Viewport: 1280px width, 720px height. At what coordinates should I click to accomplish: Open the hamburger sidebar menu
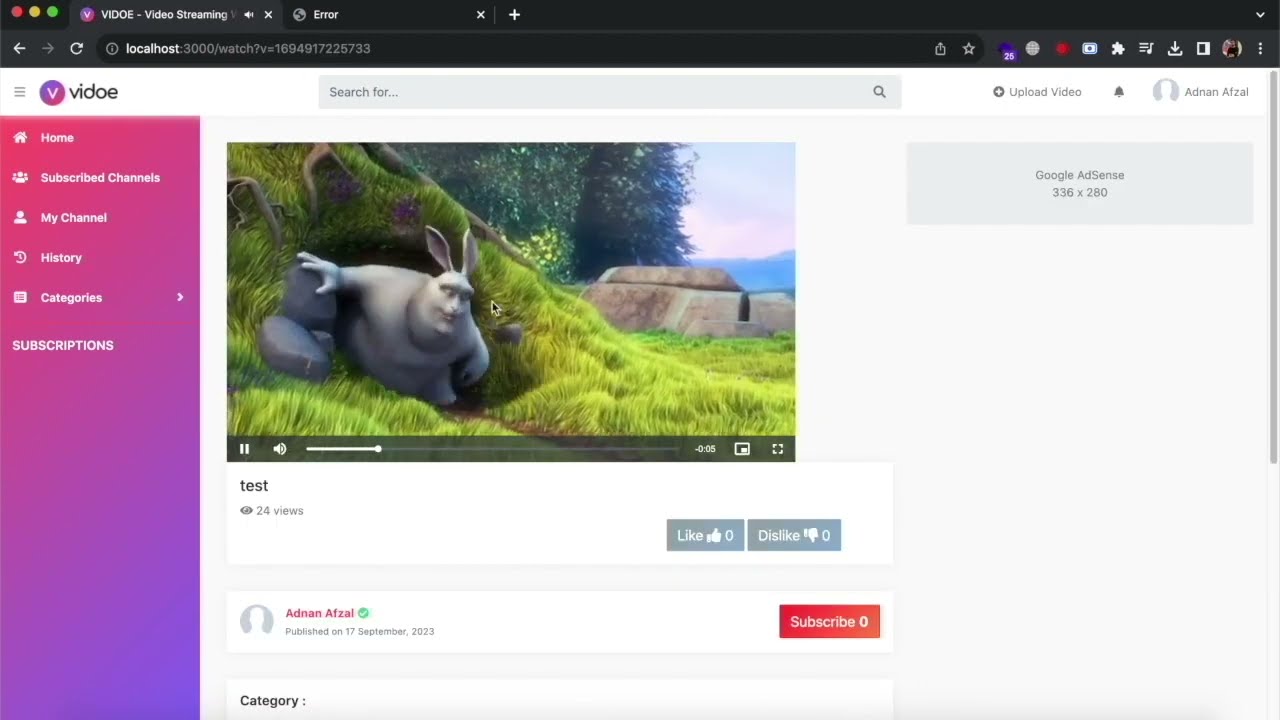click(19, 92)
